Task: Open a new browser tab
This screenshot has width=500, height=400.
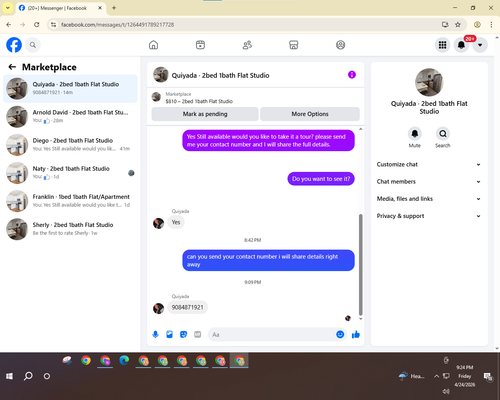Action: [x=114, y=8]
